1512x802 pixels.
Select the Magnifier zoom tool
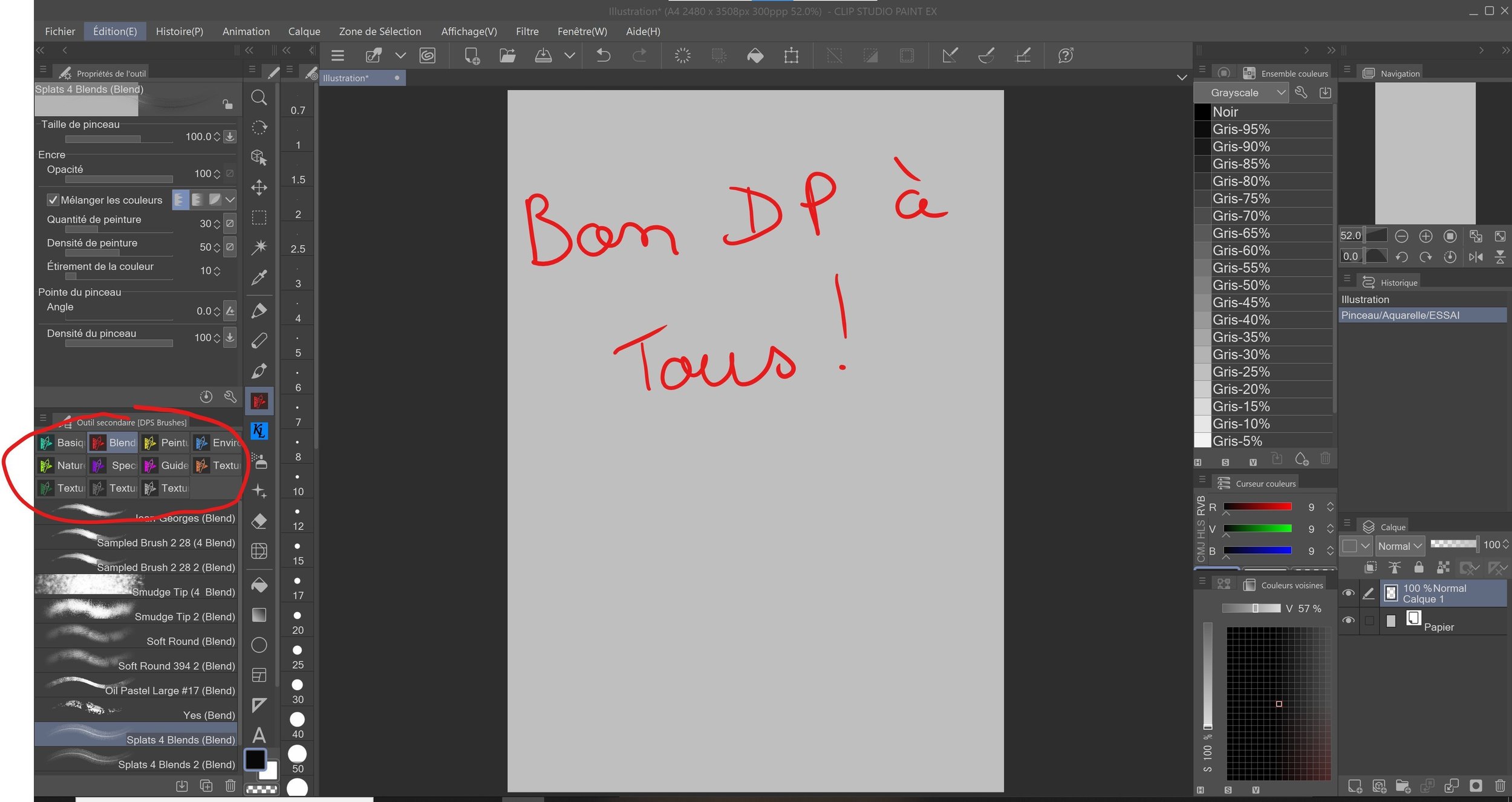pyautogui.click(x=259, y=97)
